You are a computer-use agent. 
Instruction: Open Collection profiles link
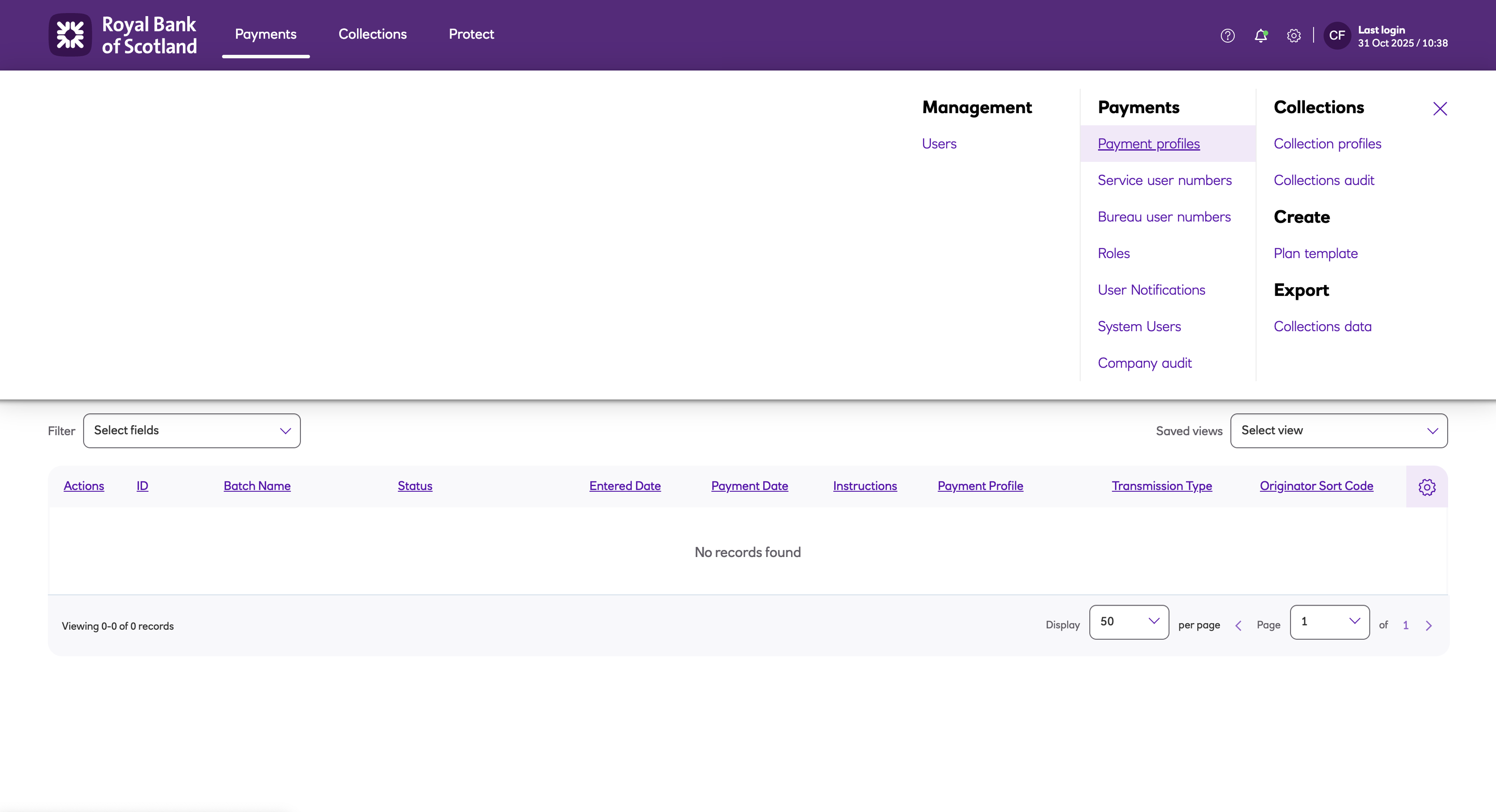click(x=1327, y=144)
